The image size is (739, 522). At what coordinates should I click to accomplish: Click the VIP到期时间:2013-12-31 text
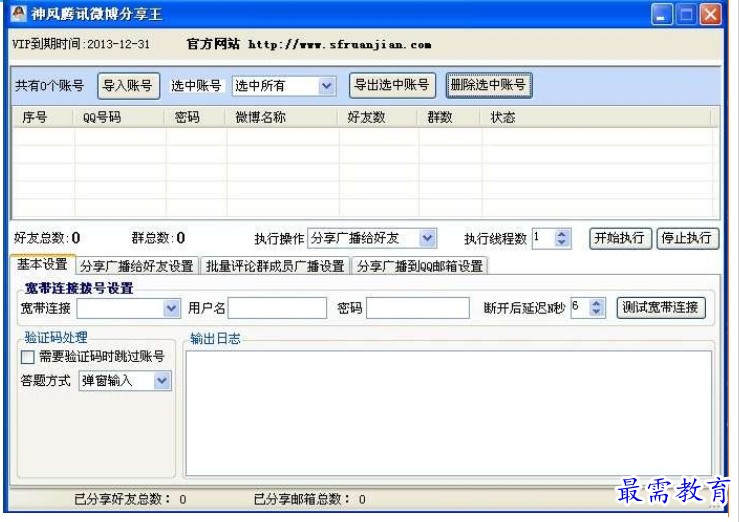81,44
